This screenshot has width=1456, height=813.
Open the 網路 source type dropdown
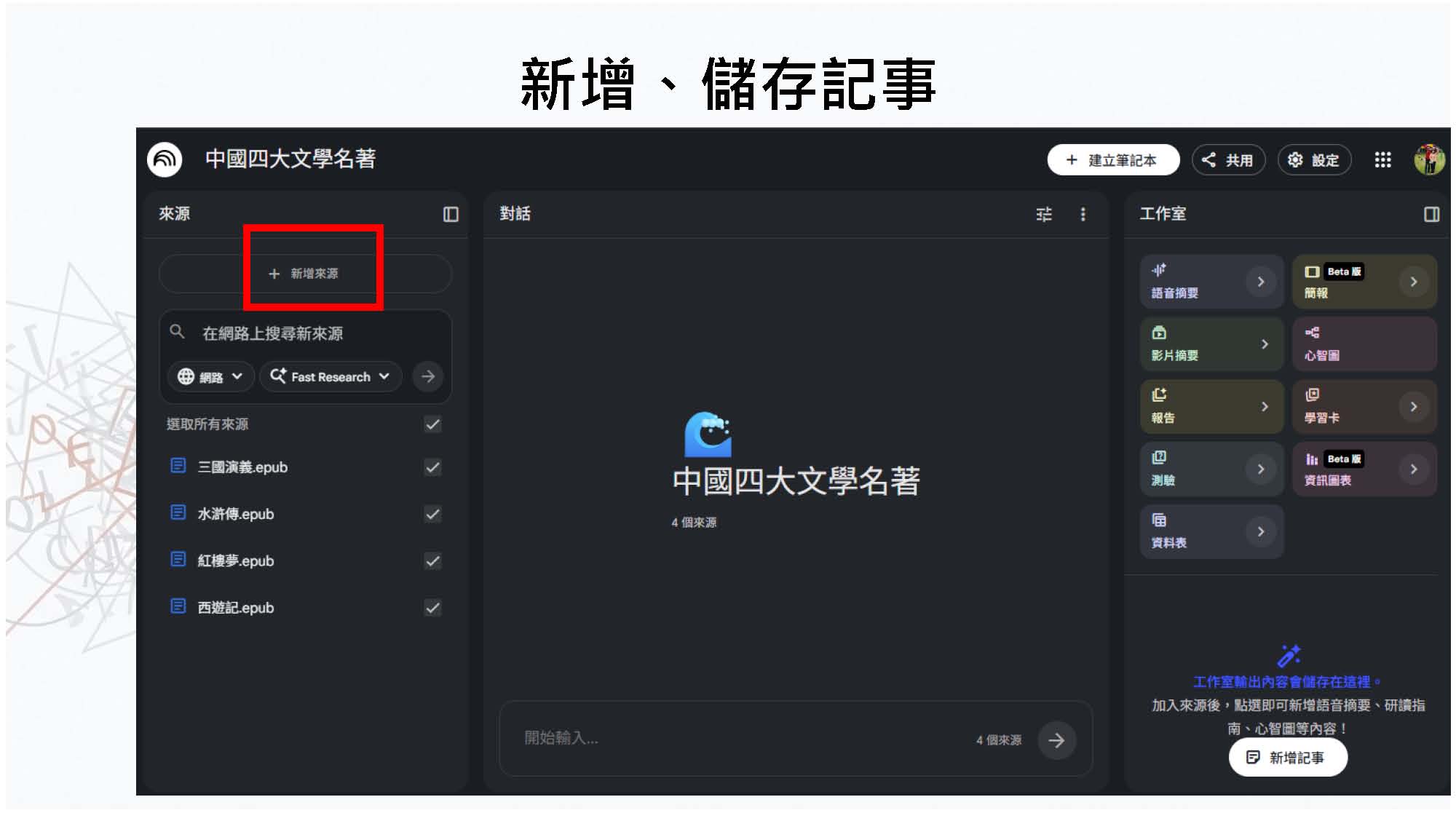[210, 376]
